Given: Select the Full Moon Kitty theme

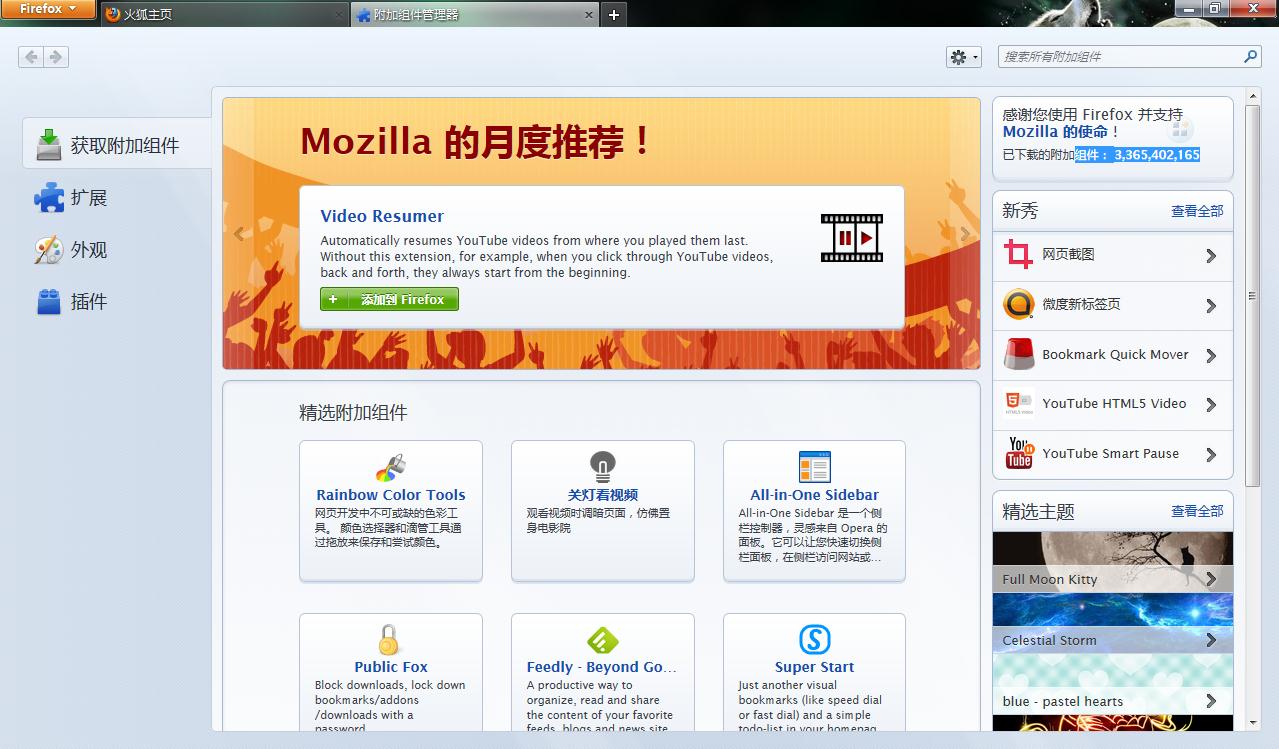Looking at the screenshot, I should point(1113,562).
